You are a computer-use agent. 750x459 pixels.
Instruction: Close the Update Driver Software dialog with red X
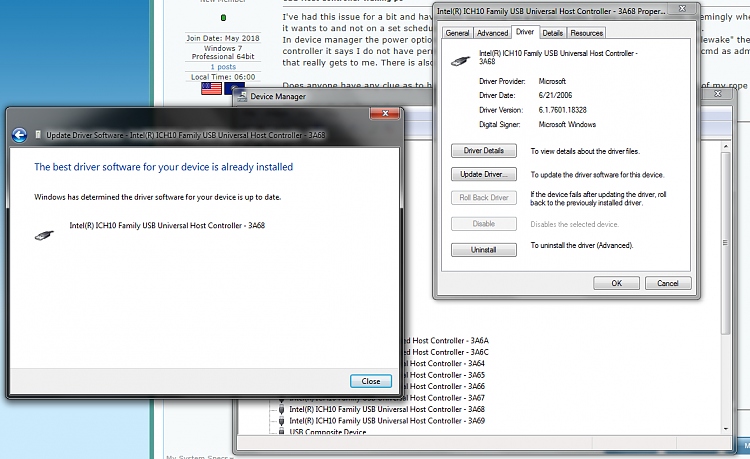click(x=385, y=113)
